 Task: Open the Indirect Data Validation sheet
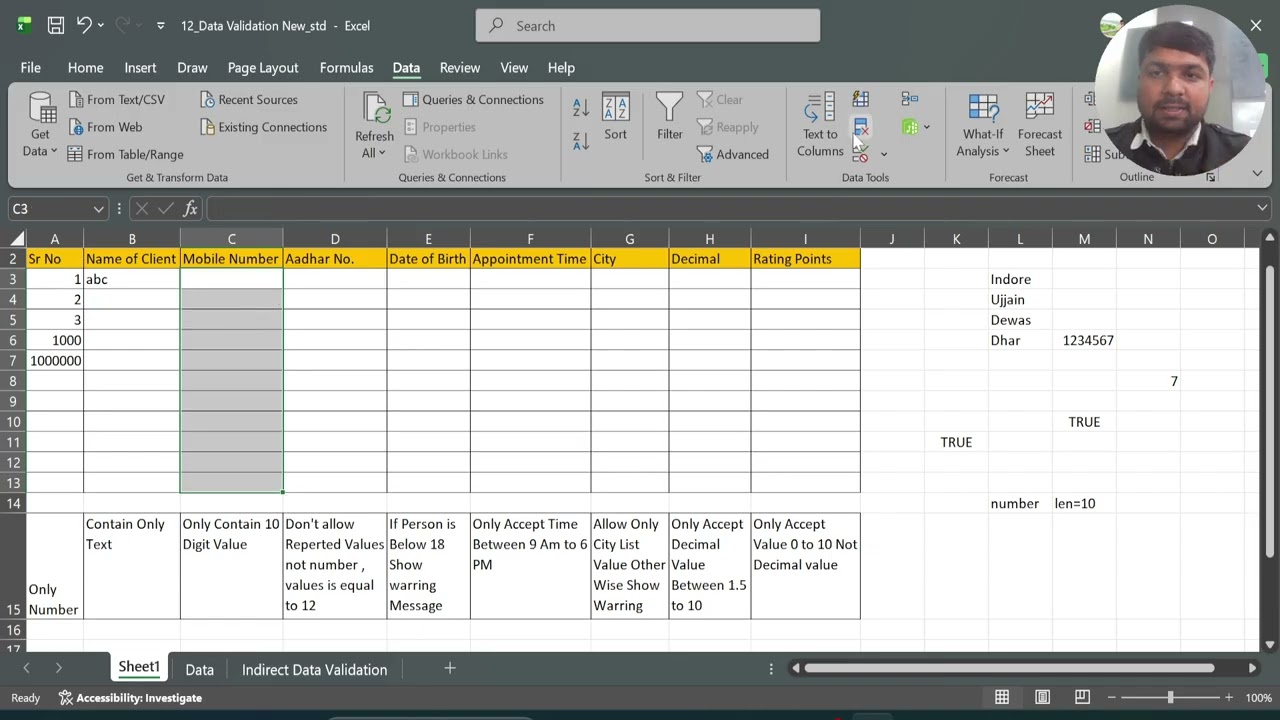point(314,669)
